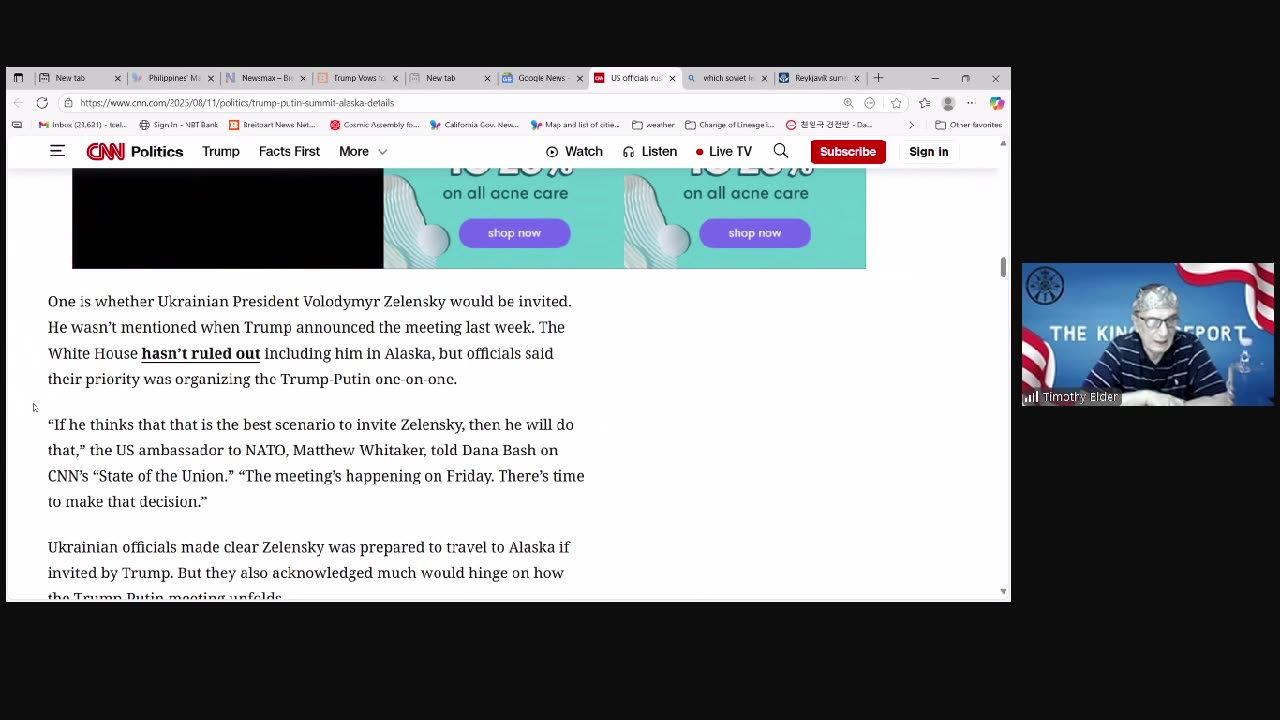1280x720 pixels.
Task: Open browser settings three-dot menu
Action: point(971,103)
